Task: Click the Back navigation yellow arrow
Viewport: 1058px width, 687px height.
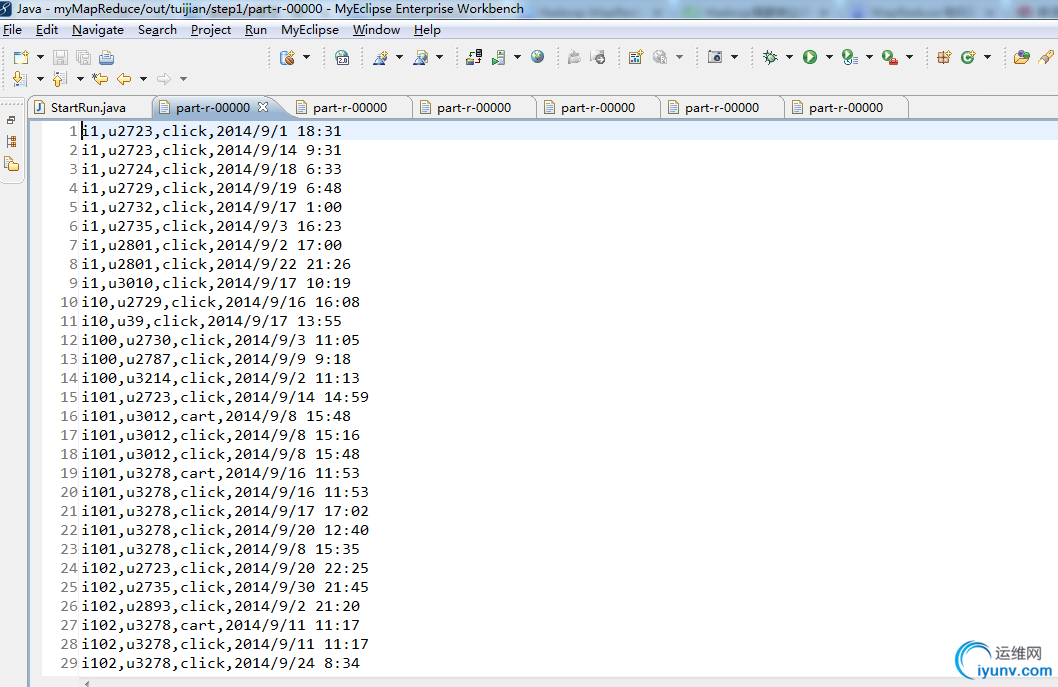Action: pos(124,79)
